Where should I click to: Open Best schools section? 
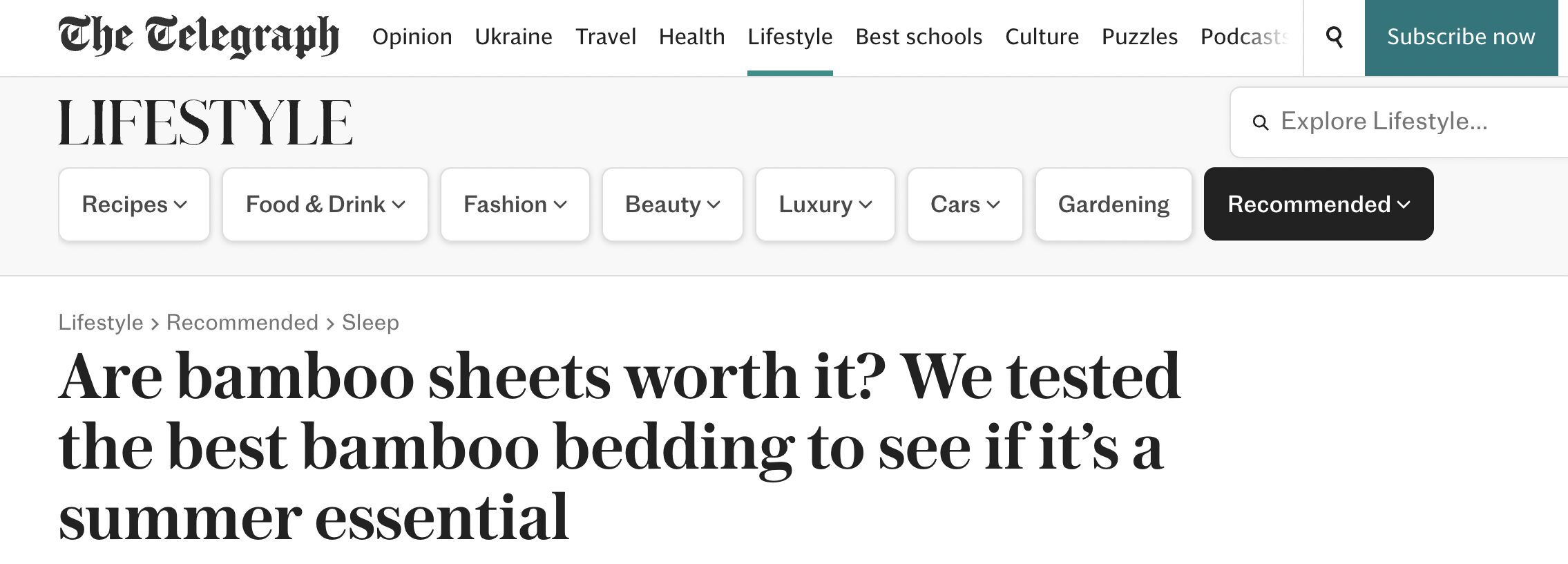[918, 37]
